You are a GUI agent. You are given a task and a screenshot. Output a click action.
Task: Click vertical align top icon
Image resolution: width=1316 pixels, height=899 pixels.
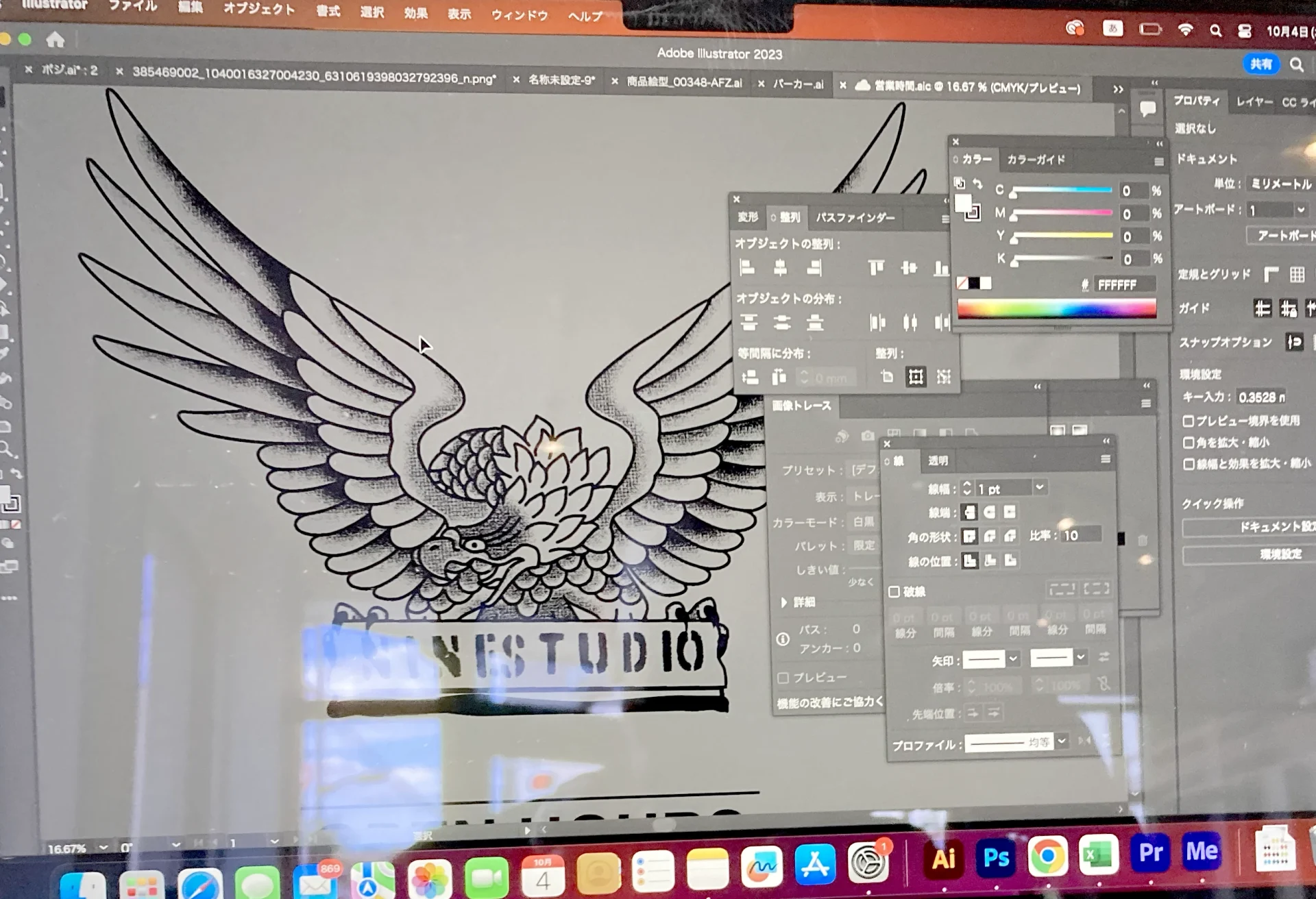point(876,267)
